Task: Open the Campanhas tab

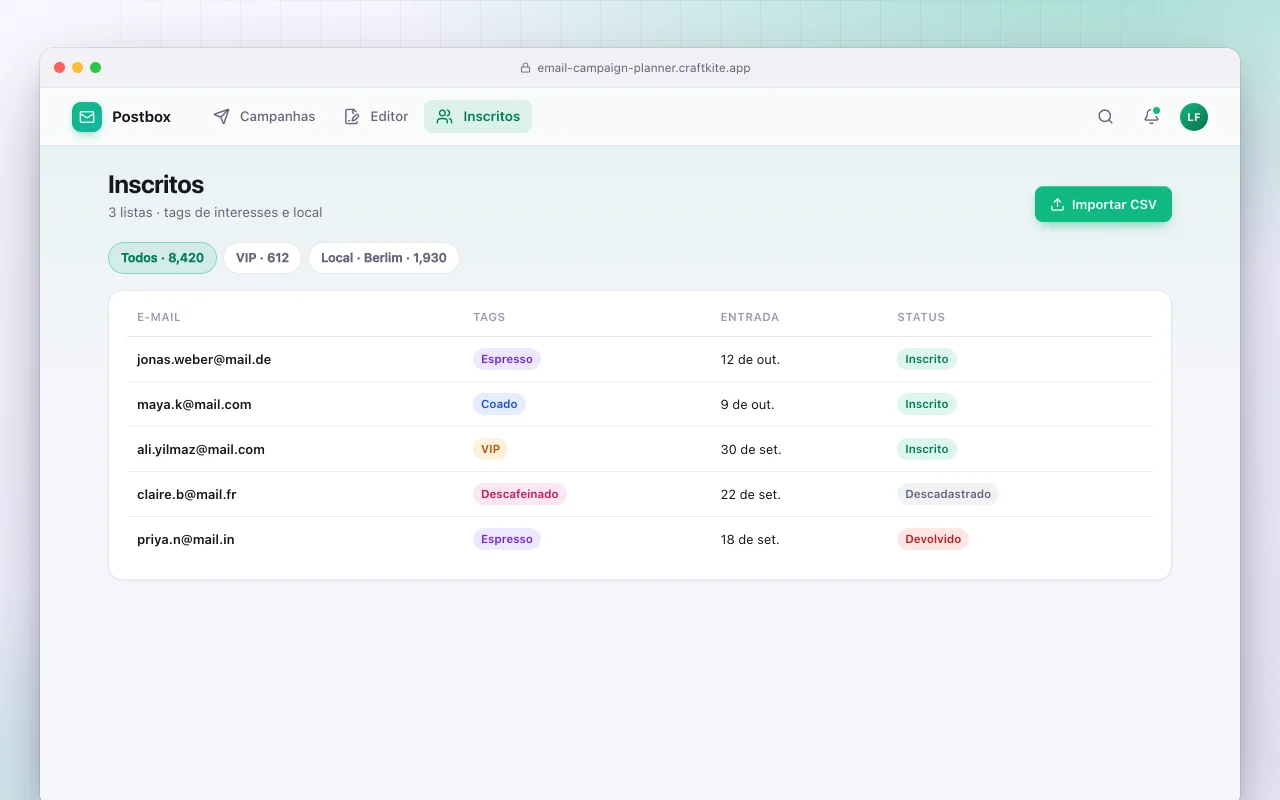Action: [x=264, y=117]
